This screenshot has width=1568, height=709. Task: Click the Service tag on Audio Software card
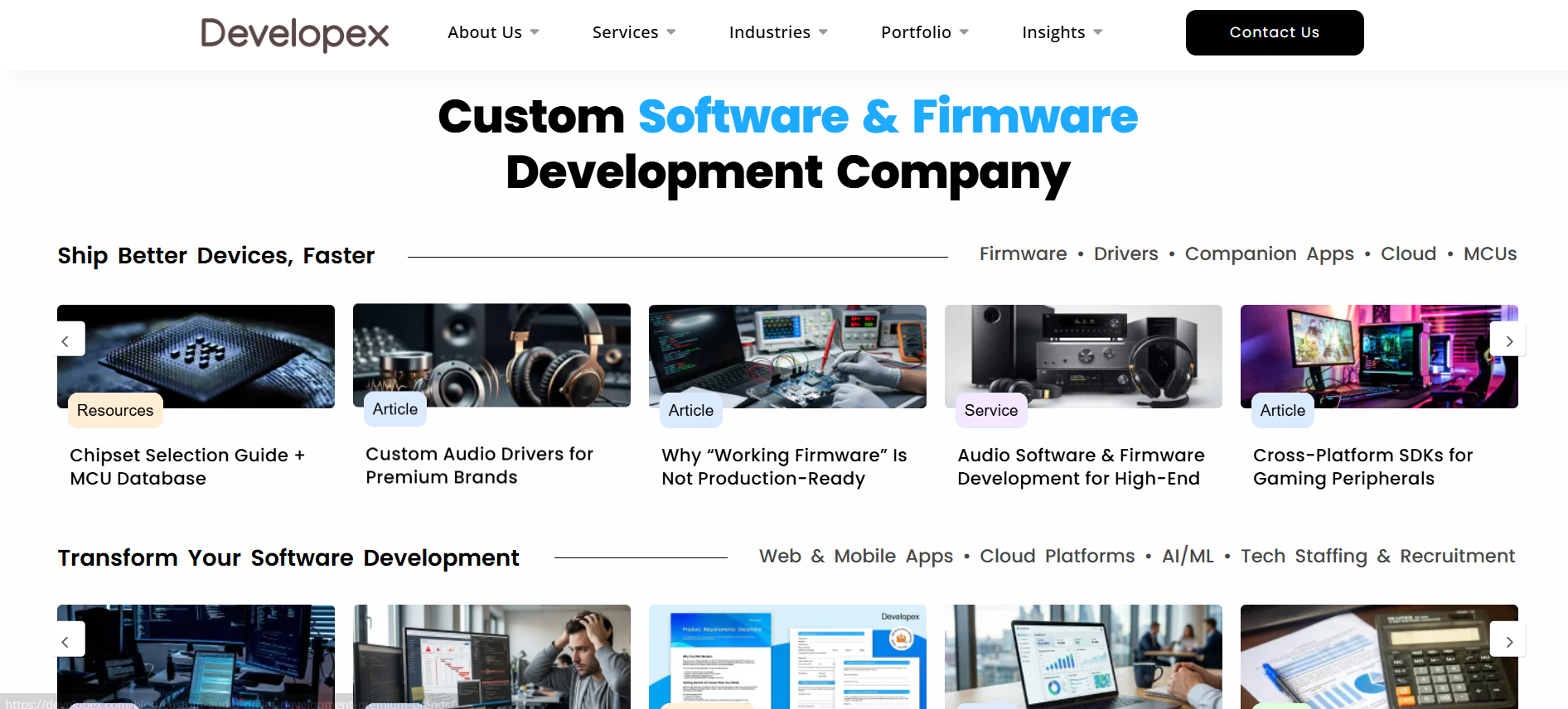(991, 410)
